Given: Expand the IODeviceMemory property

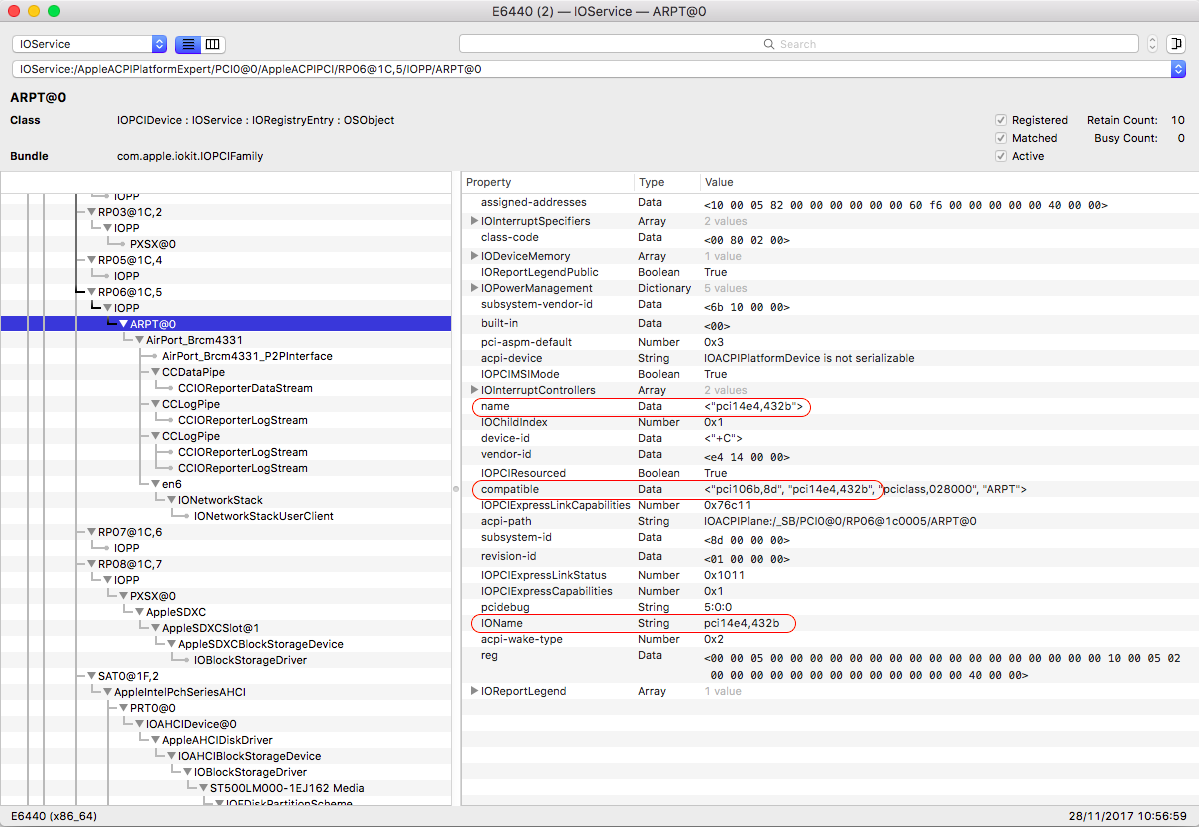Looking at the screenshot, I should [474, 256].
